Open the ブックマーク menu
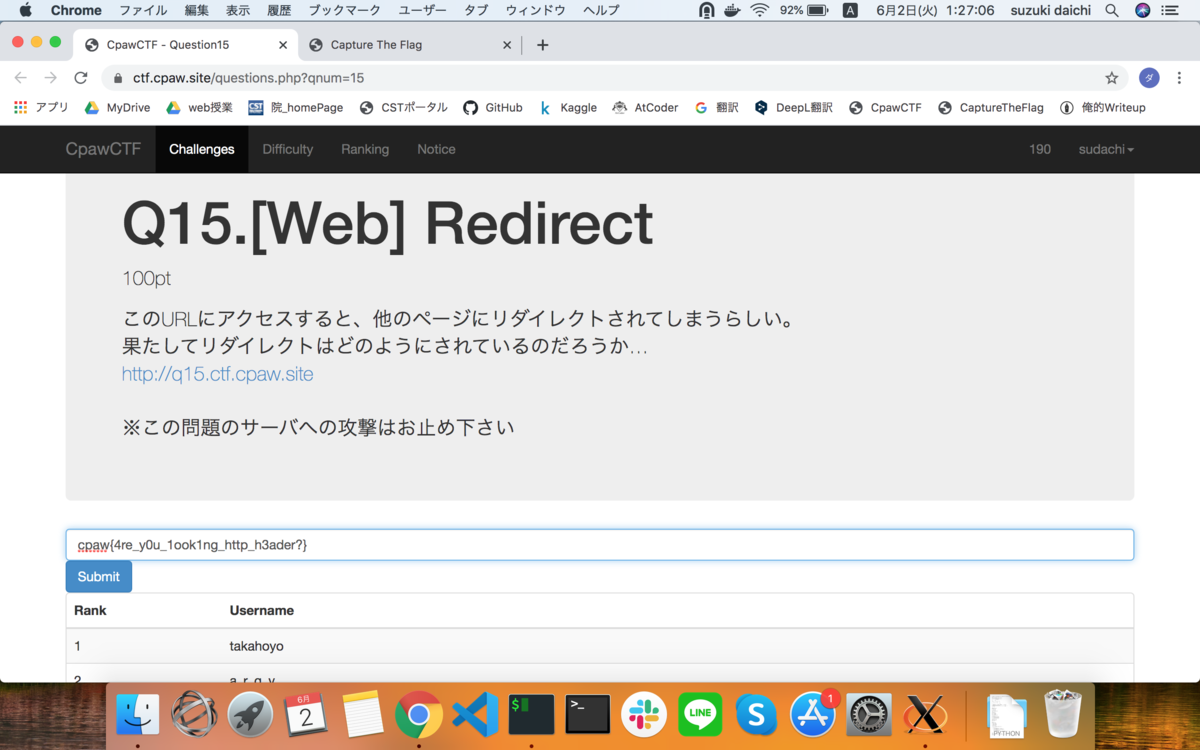1200x750 pixels. (x=344, y=10)
